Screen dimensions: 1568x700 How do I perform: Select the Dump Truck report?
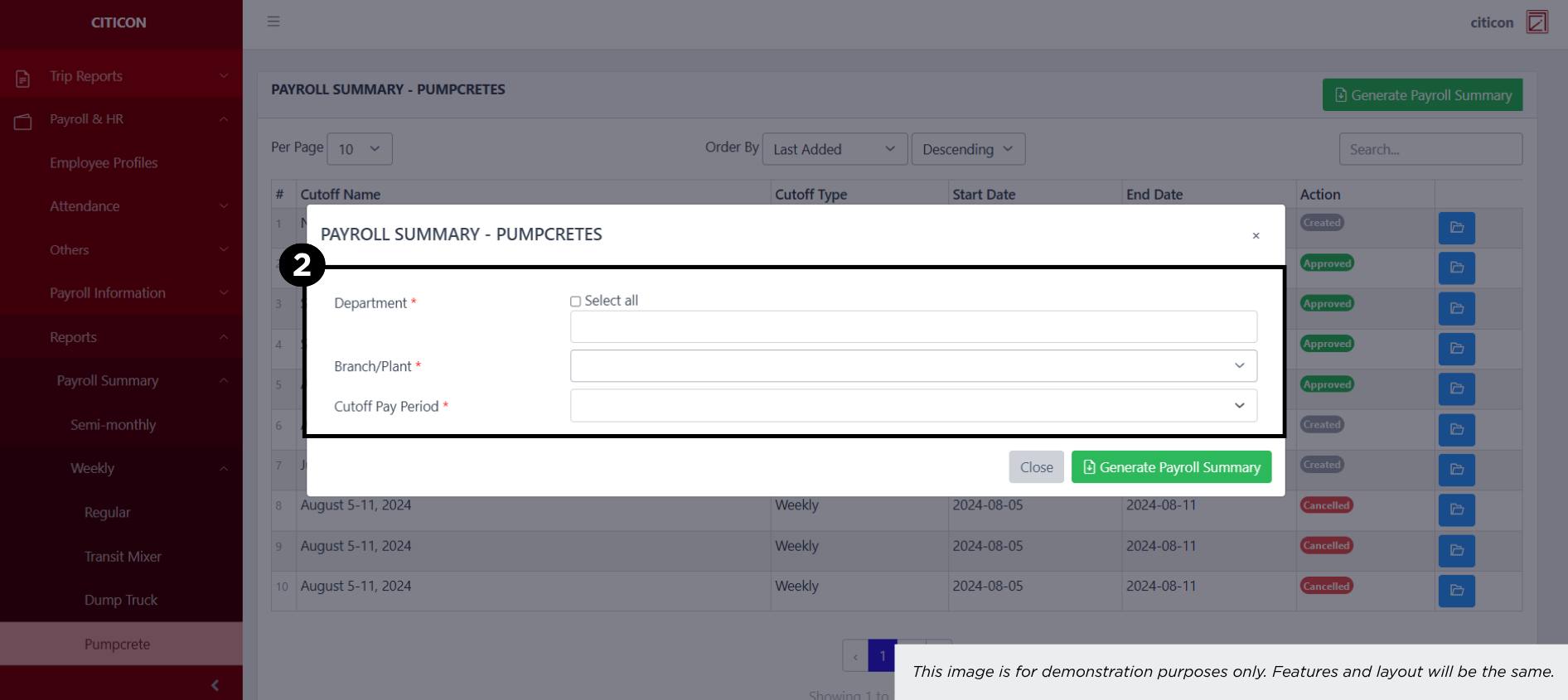point(121,601)
